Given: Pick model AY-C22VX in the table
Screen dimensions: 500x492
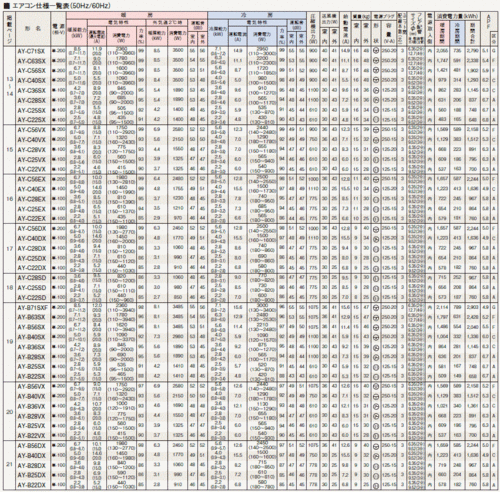Looking at the screenshot, I should [x=32, y=169].
